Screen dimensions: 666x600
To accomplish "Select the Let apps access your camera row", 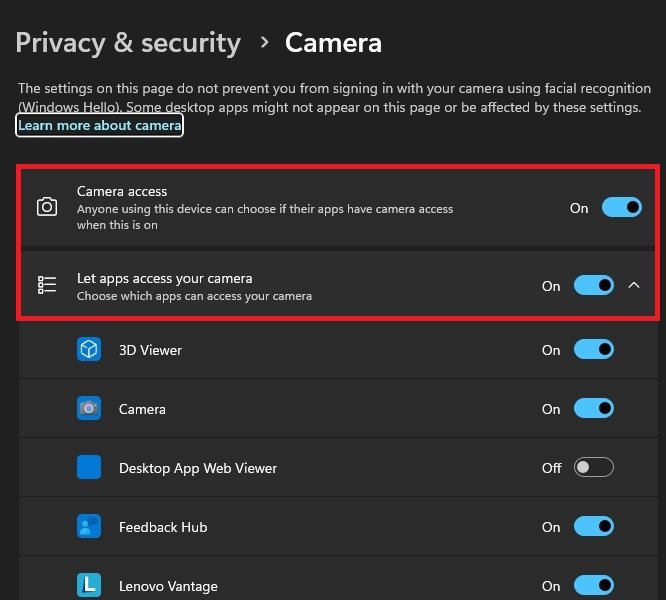I will tap(338, 285).
